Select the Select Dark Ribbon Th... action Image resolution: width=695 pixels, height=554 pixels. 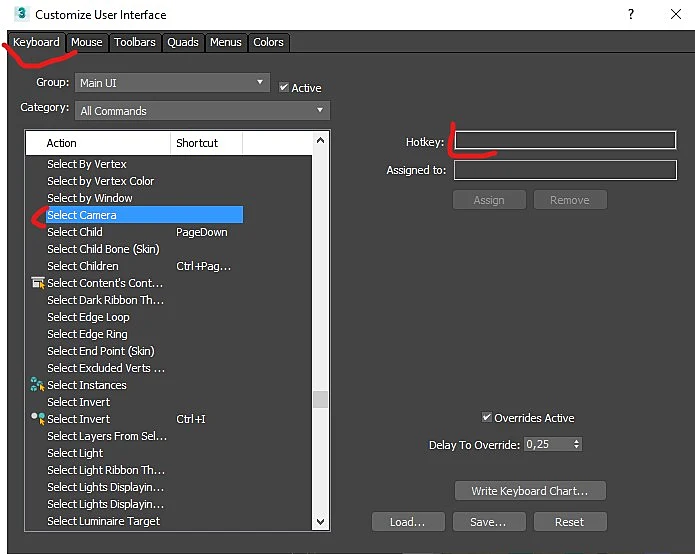pos(105,300)
